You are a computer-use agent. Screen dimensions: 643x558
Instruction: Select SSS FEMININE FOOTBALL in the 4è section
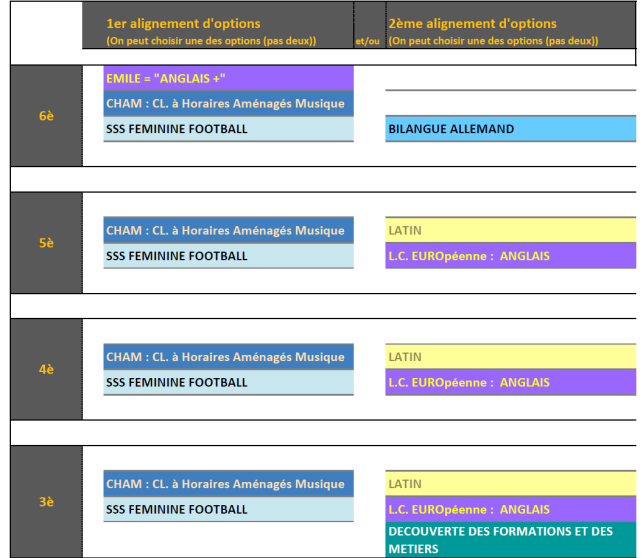coord(228,382)
